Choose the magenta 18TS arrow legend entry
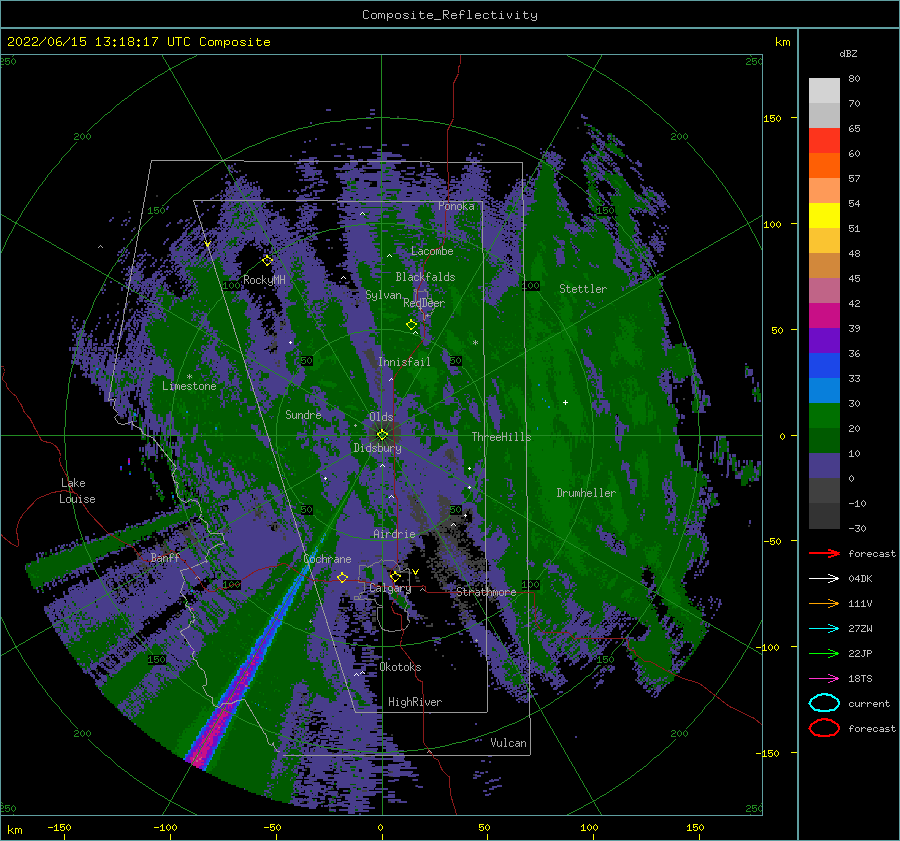900x841 pixels. pyautogui.click(x=824, y=678)
